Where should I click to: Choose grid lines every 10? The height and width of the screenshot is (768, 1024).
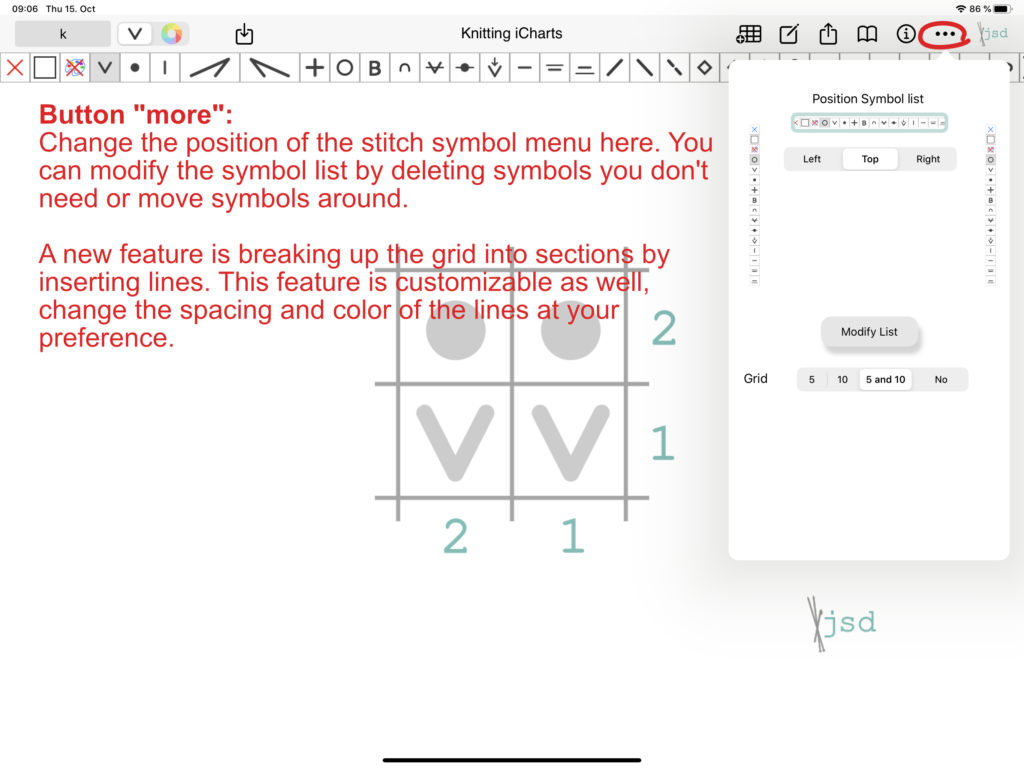[x=842, y=379]
